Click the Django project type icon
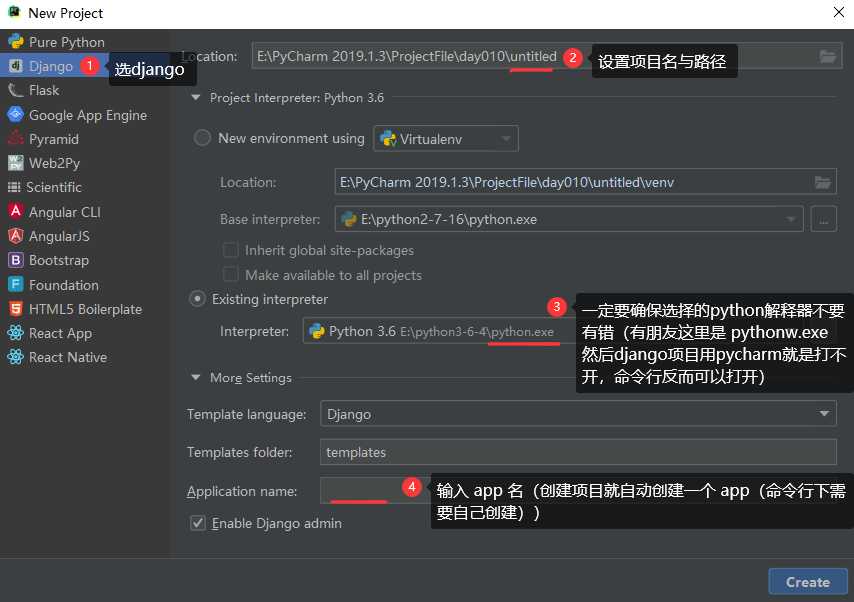 16,66
